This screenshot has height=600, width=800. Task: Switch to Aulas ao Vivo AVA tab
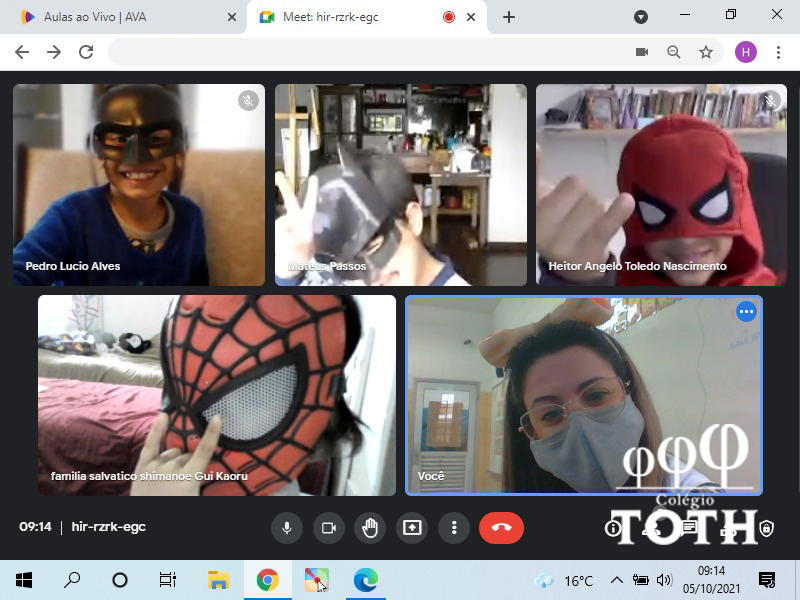pos(120,17)
